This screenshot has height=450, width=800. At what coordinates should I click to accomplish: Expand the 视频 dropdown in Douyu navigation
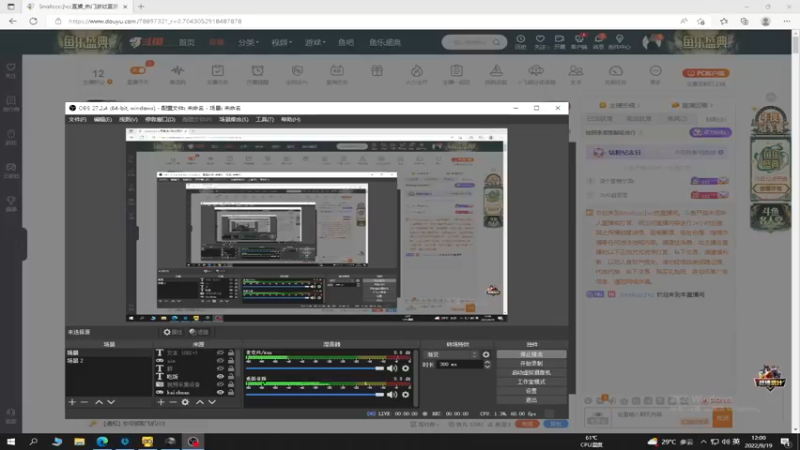point(282,42)
